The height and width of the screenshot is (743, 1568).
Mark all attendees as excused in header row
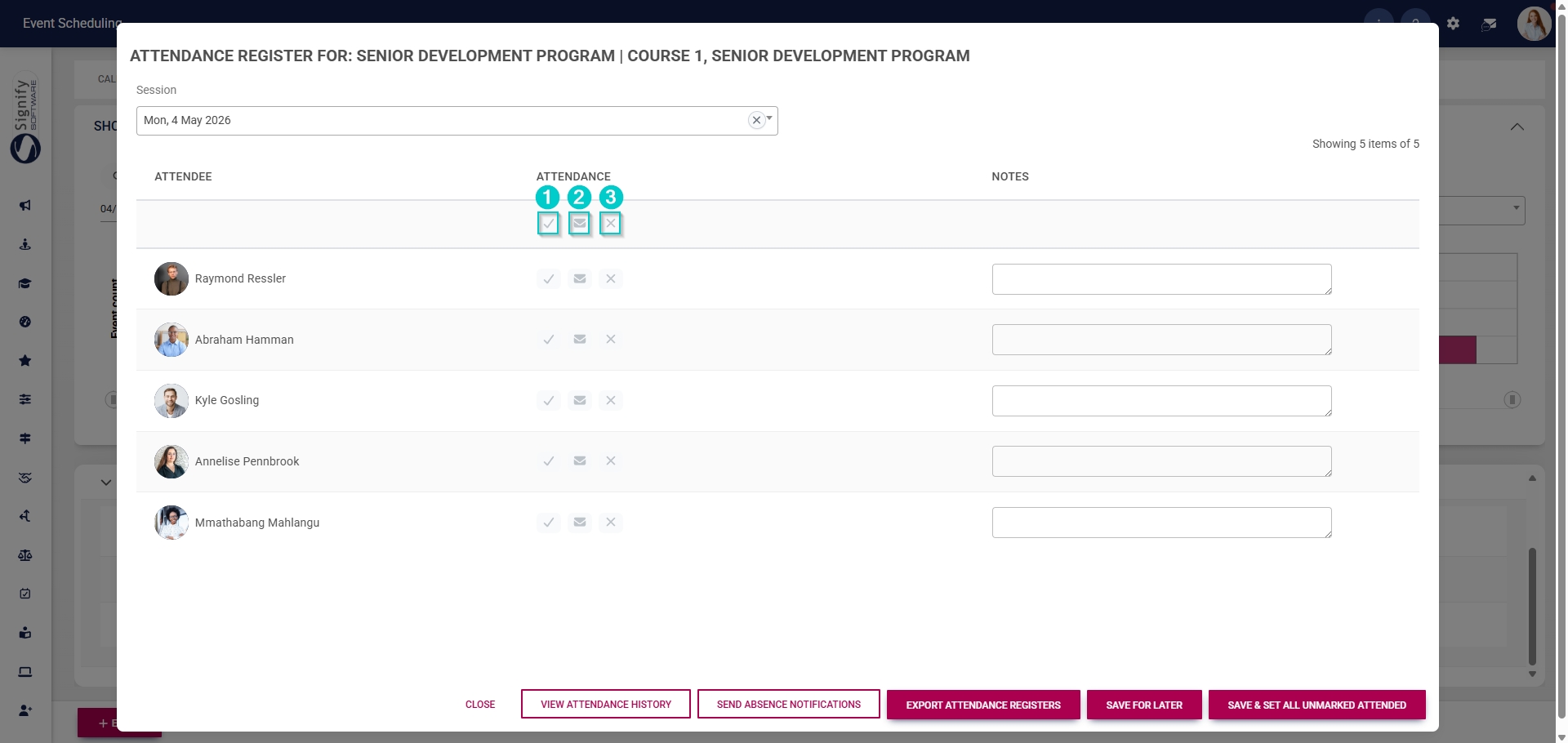click(x=580, y=223)
